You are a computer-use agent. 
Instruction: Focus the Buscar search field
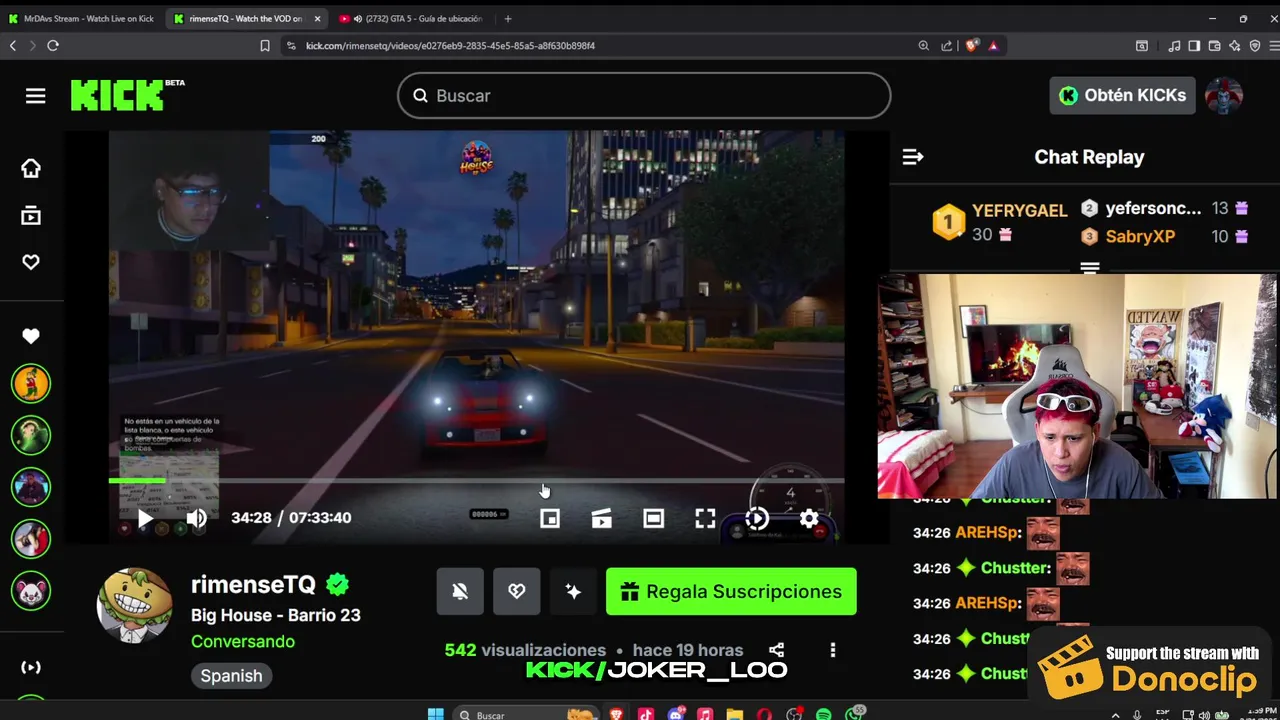tap(644, 96)
